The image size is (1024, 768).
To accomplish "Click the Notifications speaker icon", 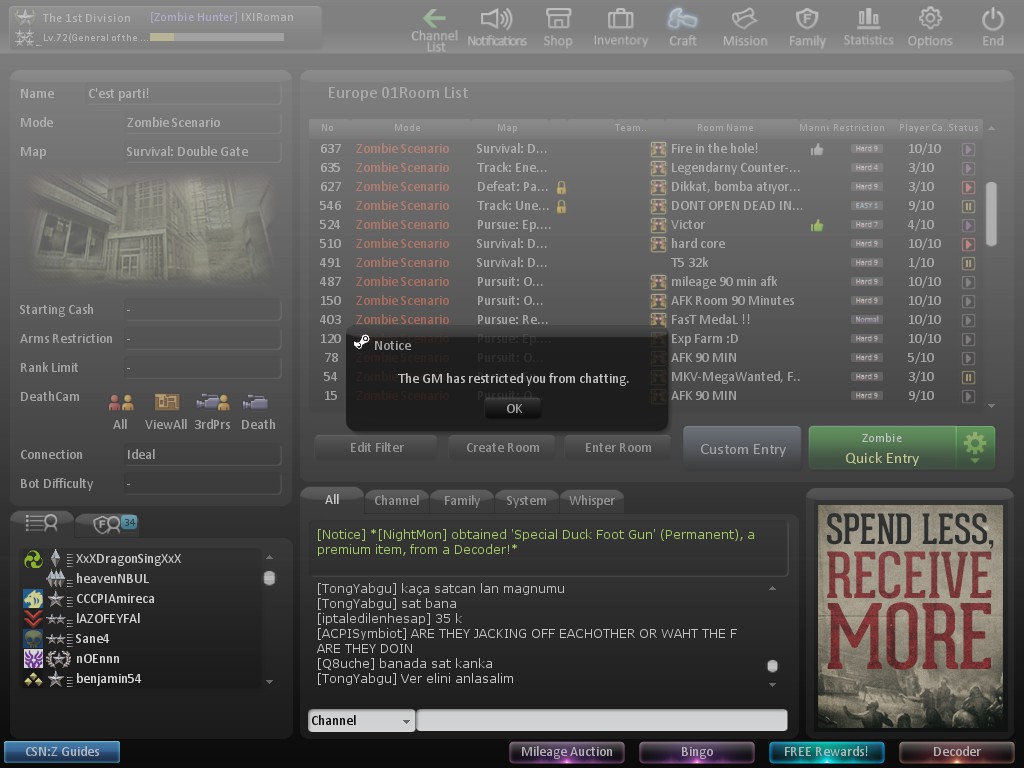I will [496, 27].
